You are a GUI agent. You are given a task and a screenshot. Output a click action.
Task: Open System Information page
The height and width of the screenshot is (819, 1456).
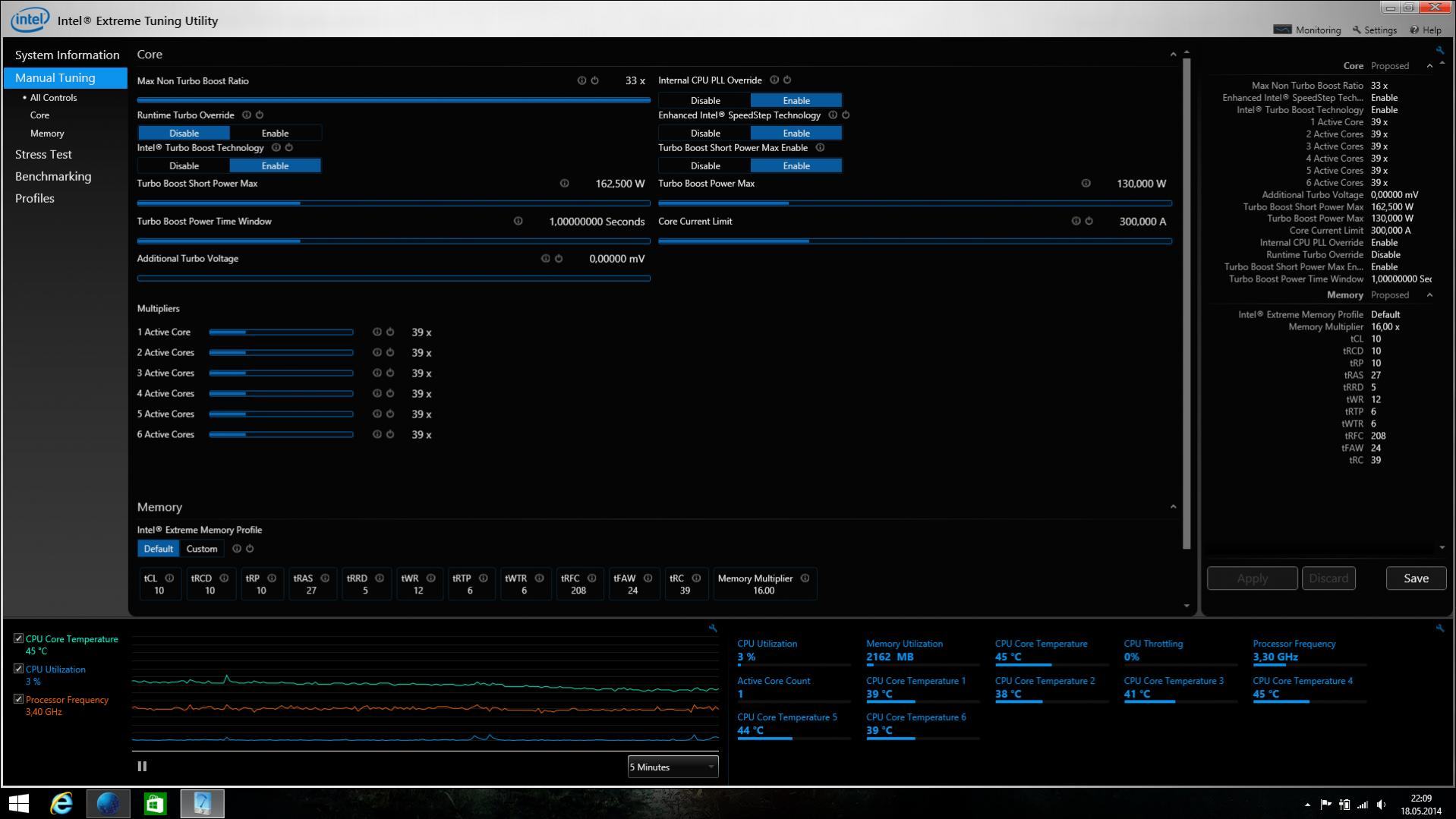click(67, 55)
